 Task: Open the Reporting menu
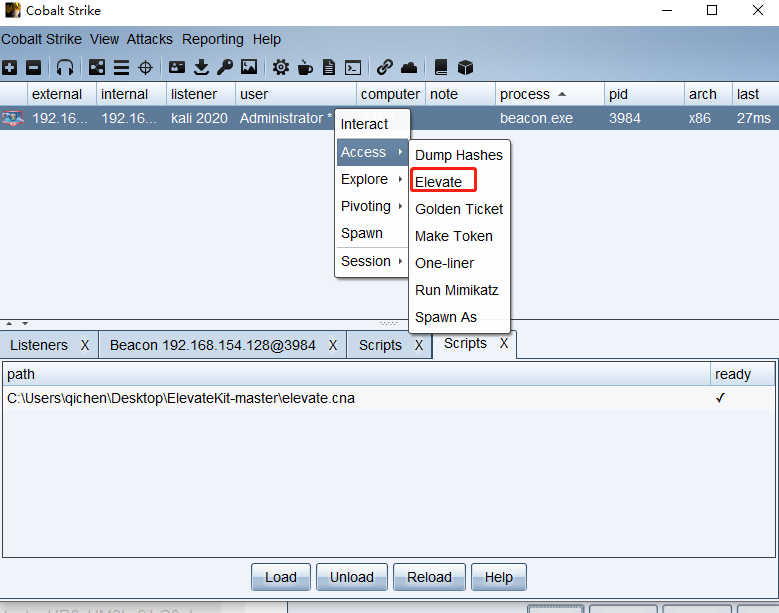(213, 39)
